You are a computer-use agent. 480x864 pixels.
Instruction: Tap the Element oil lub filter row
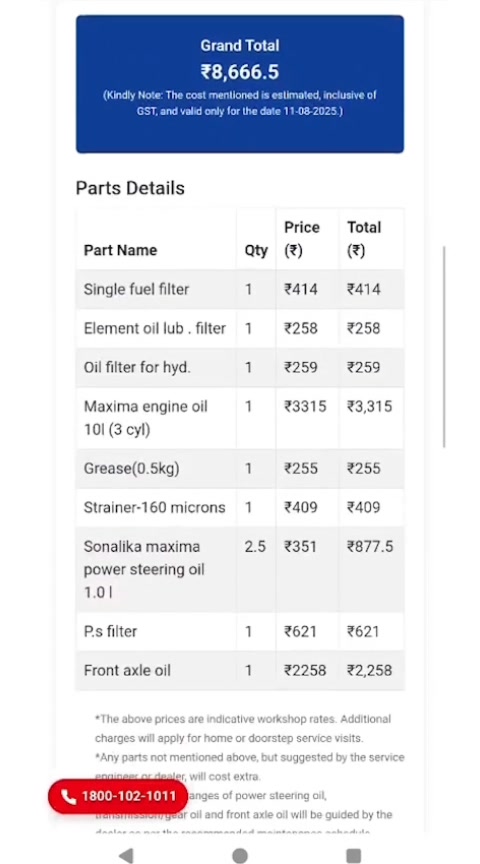(240, 328)
